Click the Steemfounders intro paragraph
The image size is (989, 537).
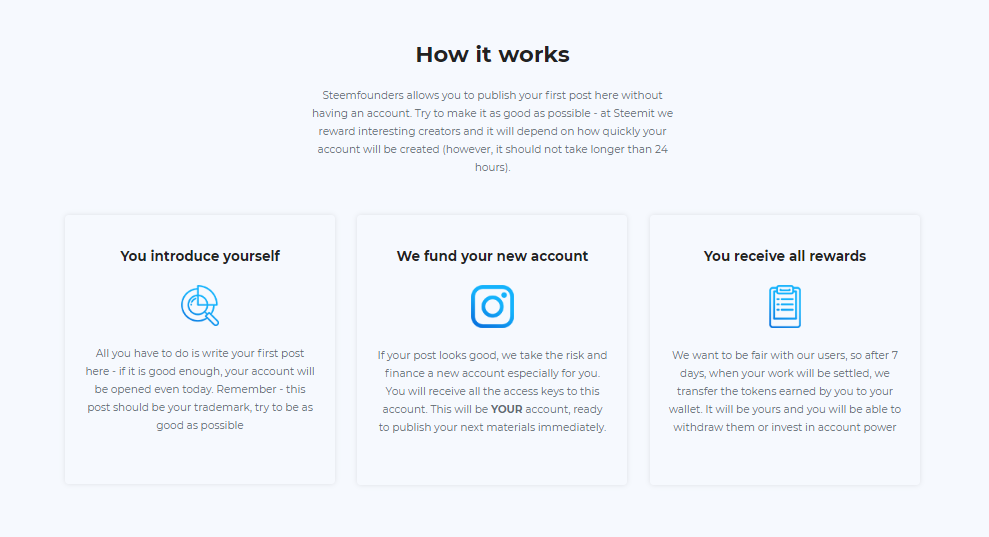point(493,131)
